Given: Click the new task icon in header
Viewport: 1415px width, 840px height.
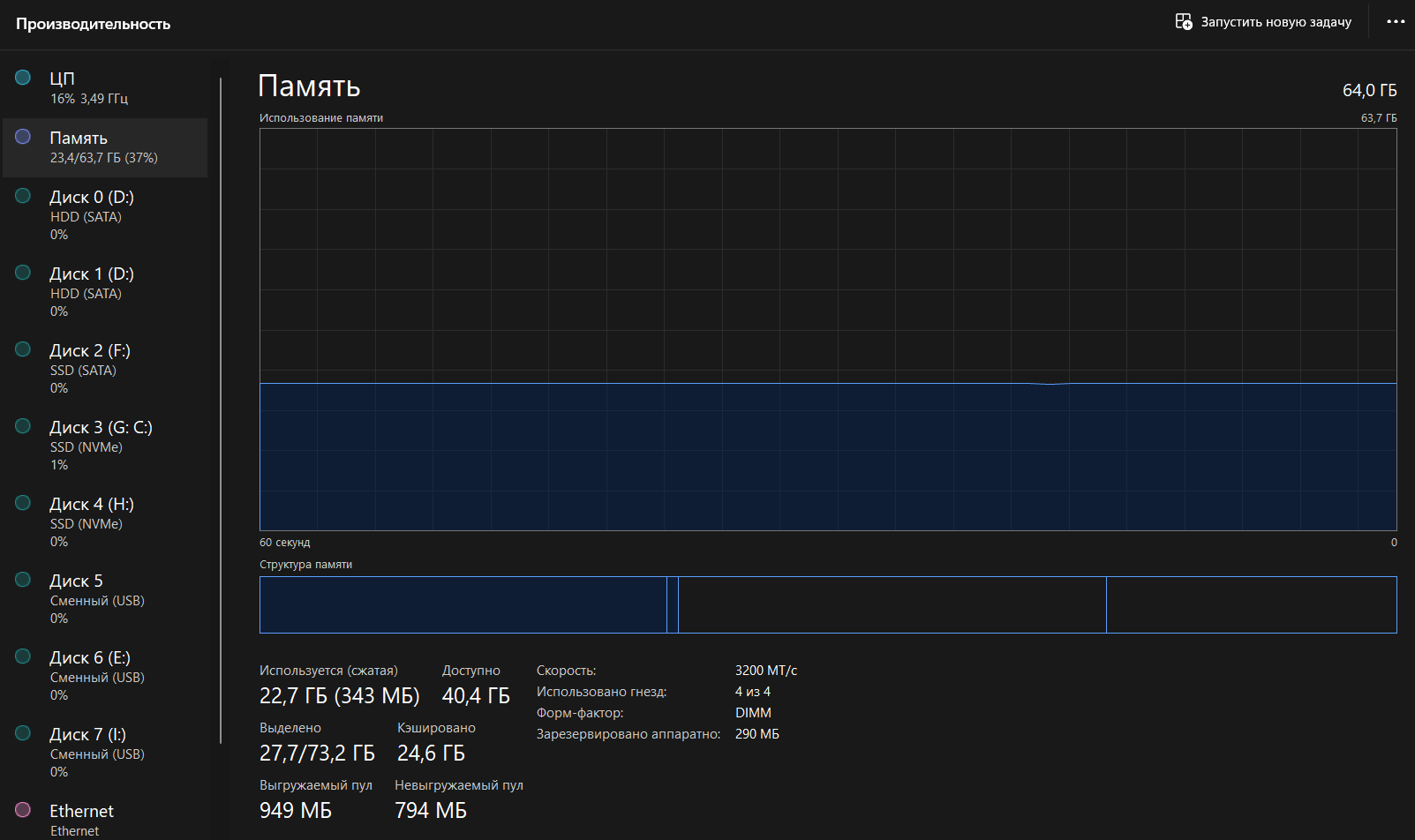Looking at the screenshot, I should click(x=1184, y=21).
